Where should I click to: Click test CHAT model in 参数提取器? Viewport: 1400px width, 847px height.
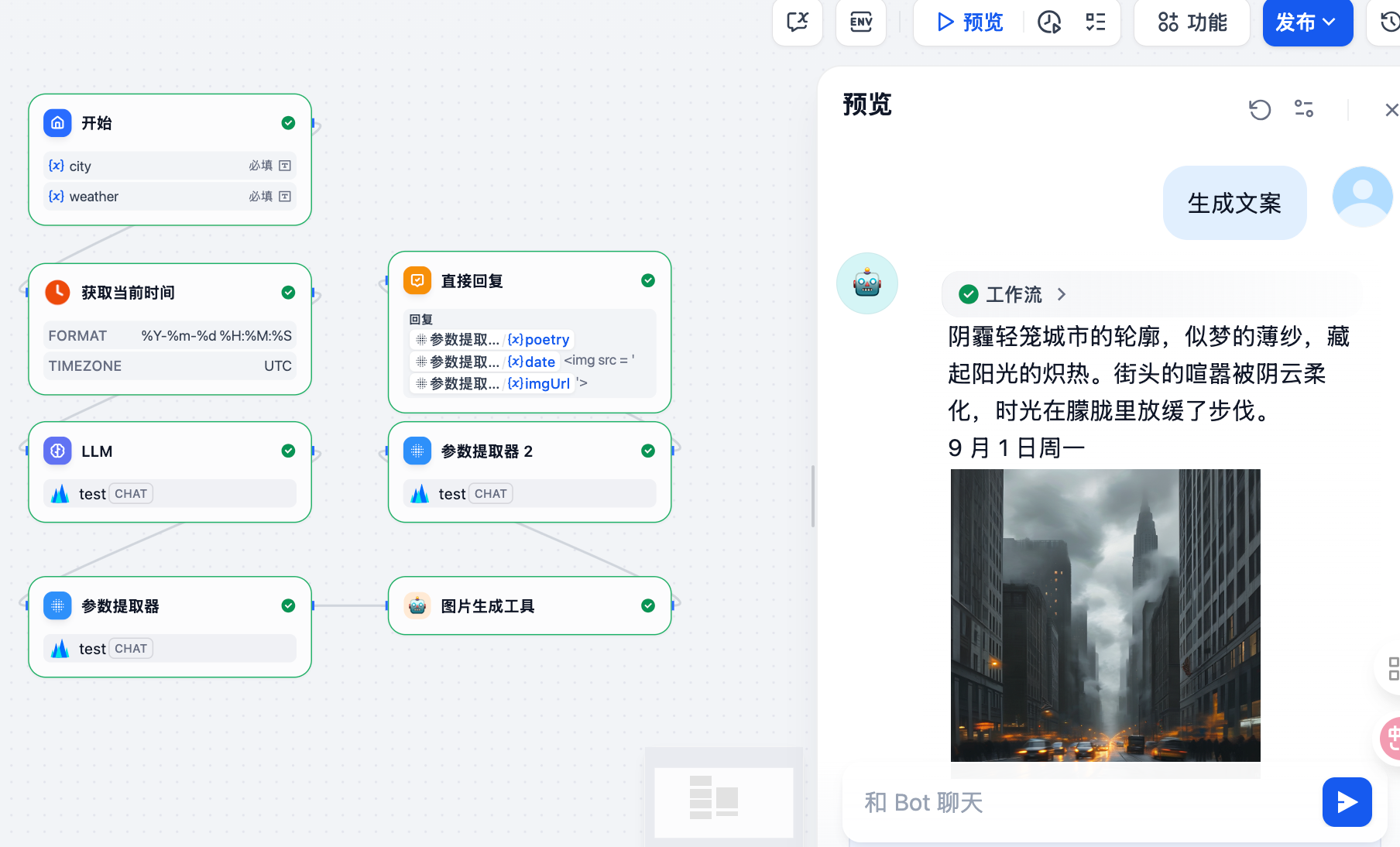170,649
